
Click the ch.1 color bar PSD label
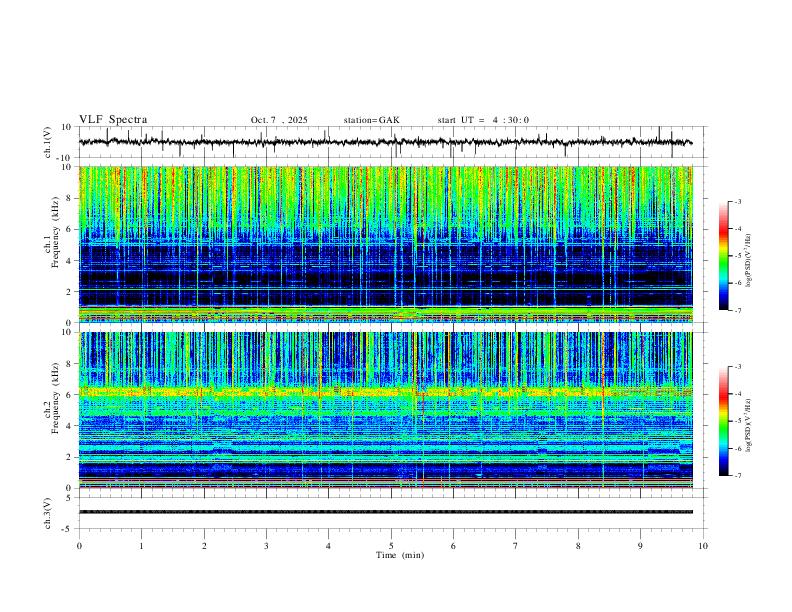pyautogui.click(x=749, y=260)
